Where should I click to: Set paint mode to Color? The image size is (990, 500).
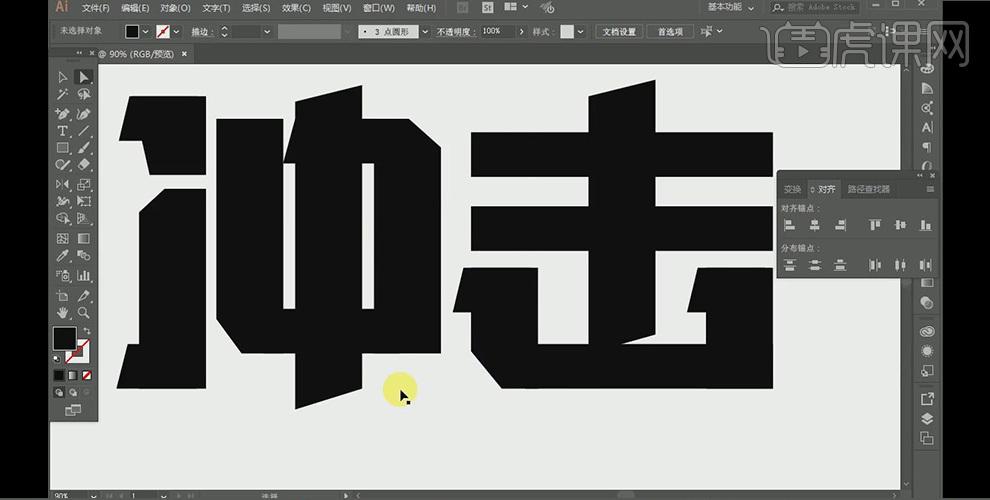[59, 376]
